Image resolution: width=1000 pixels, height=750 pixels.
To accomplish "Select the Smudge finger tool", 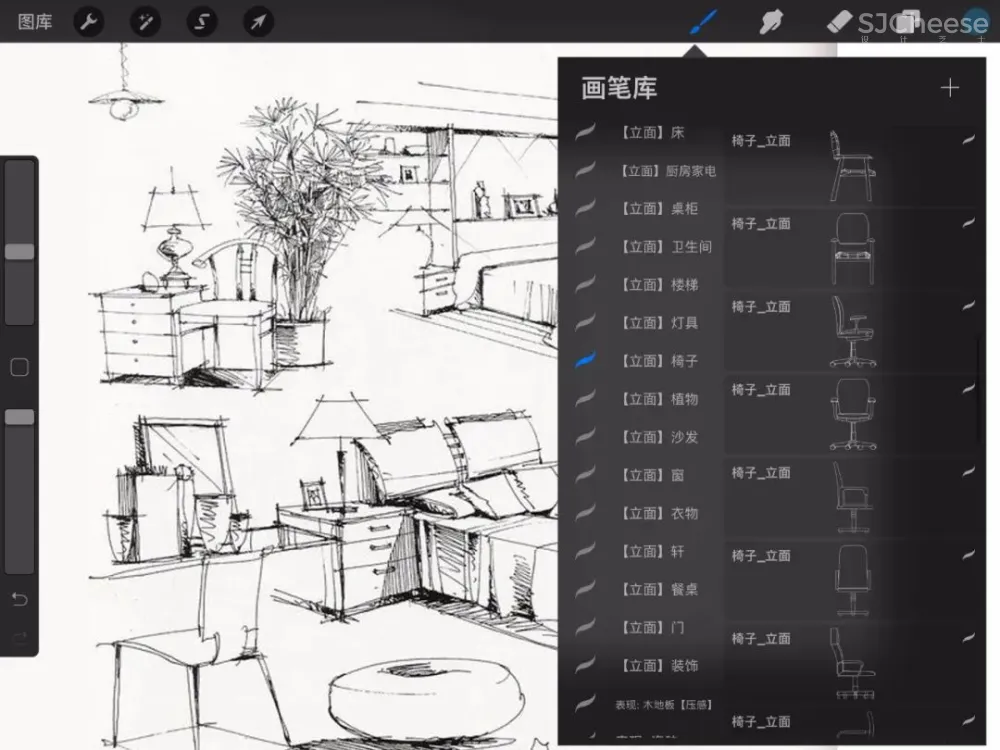I will tap(770, 22).
